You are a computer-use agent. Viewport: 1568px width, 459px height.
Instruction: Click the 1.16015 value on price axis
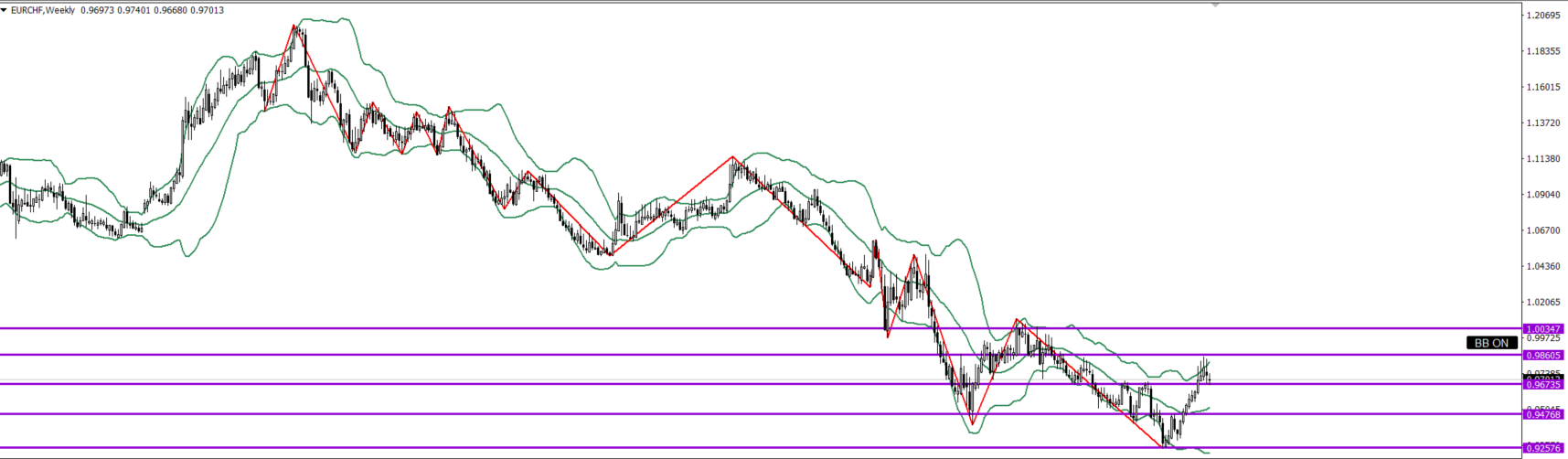1543,88
